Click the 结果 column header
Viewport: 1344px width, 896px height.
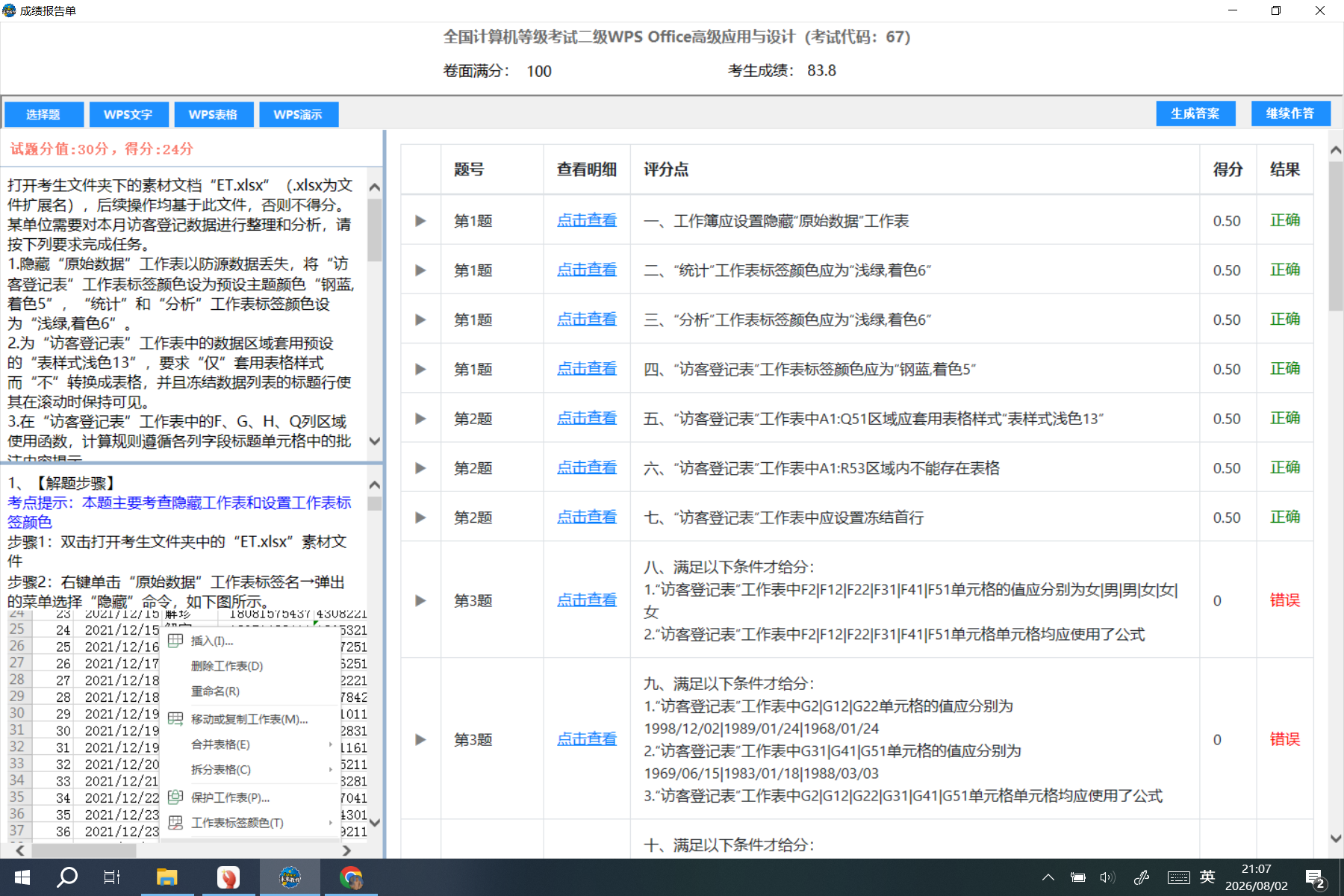[x=1285, y=169]
